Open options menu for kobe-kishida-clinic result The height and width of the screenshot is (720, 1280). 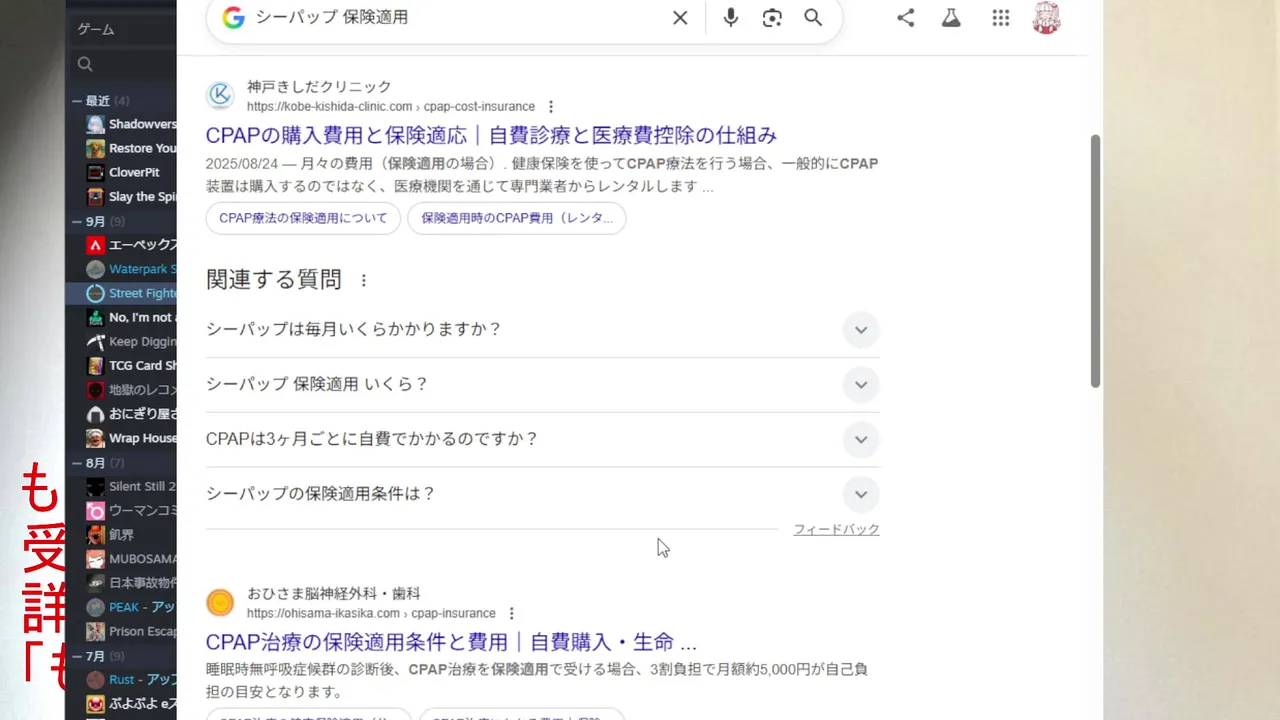[x=551, y=107]
